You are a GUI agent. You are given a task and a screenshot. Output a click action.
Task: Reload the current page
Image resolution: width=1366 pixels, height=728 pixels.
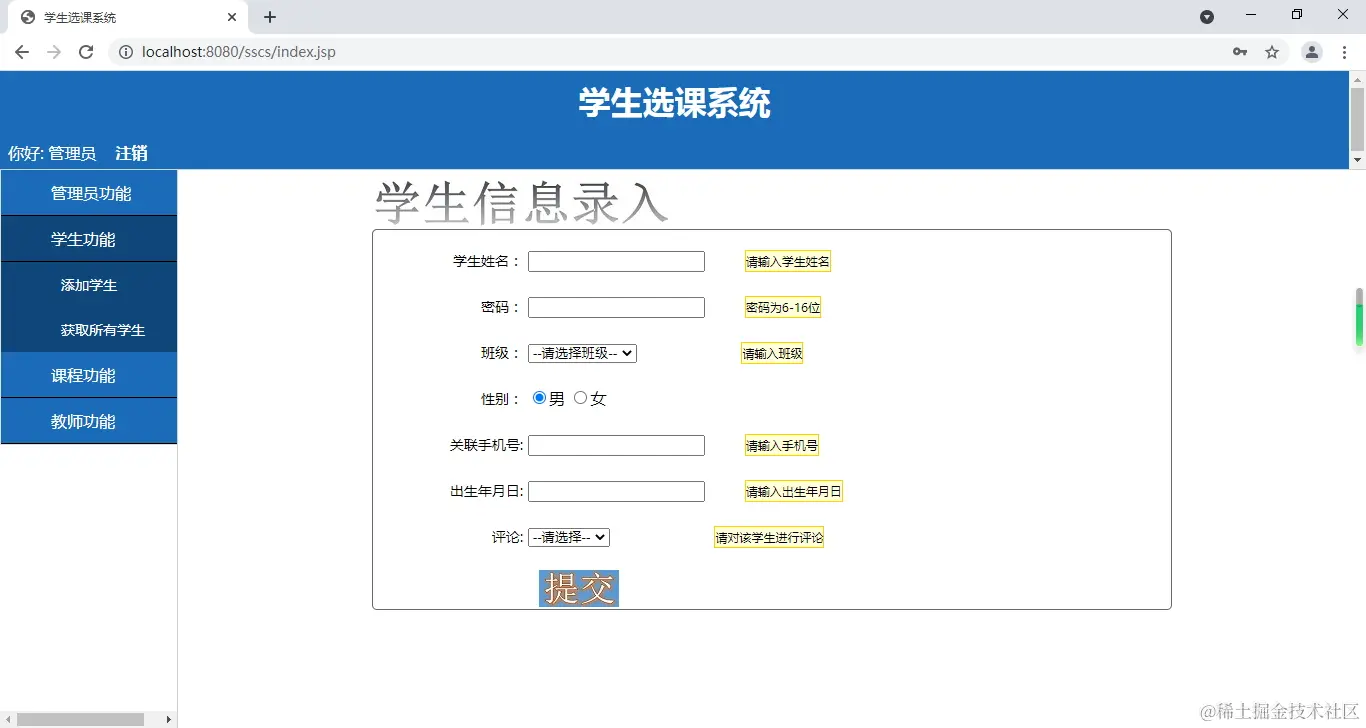click(x=85, y=51)
